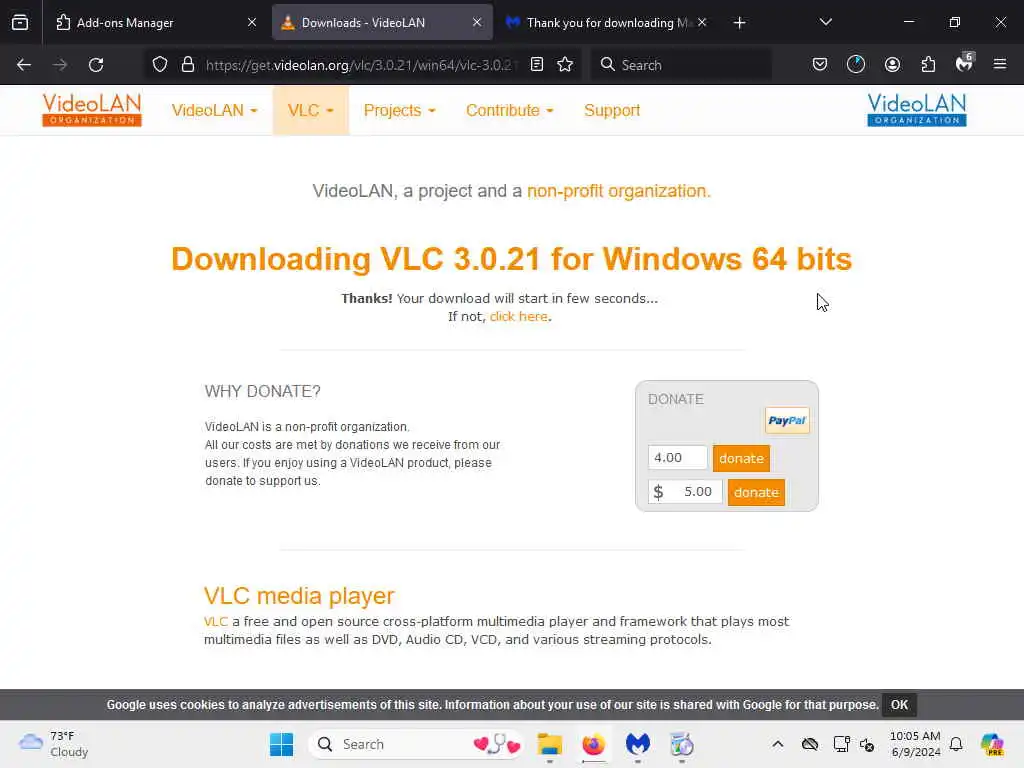Open Firefox View recent browsing icon
1024x768 pixels.
20,23
